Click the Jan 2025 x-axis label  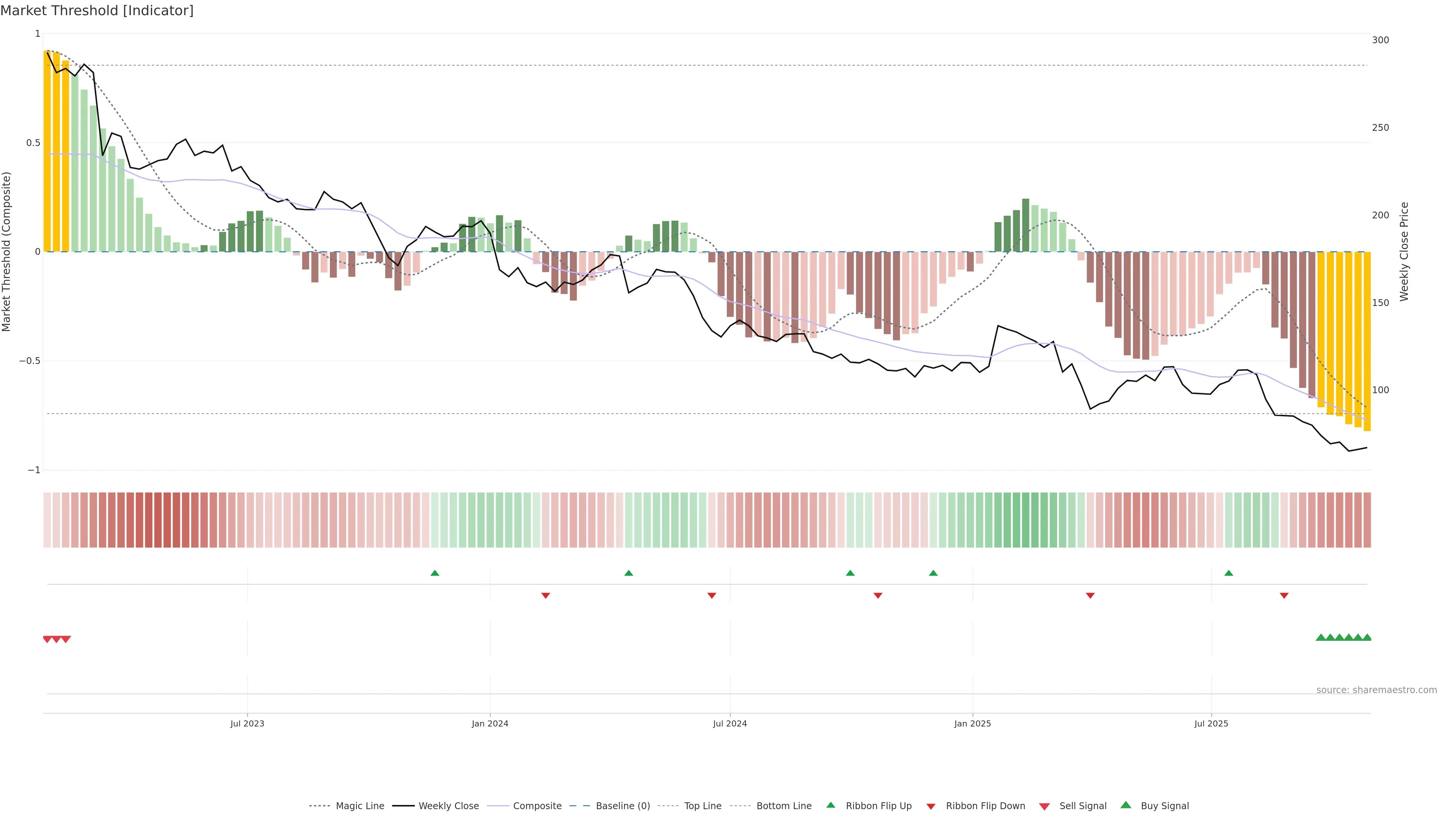coord(972,723)
